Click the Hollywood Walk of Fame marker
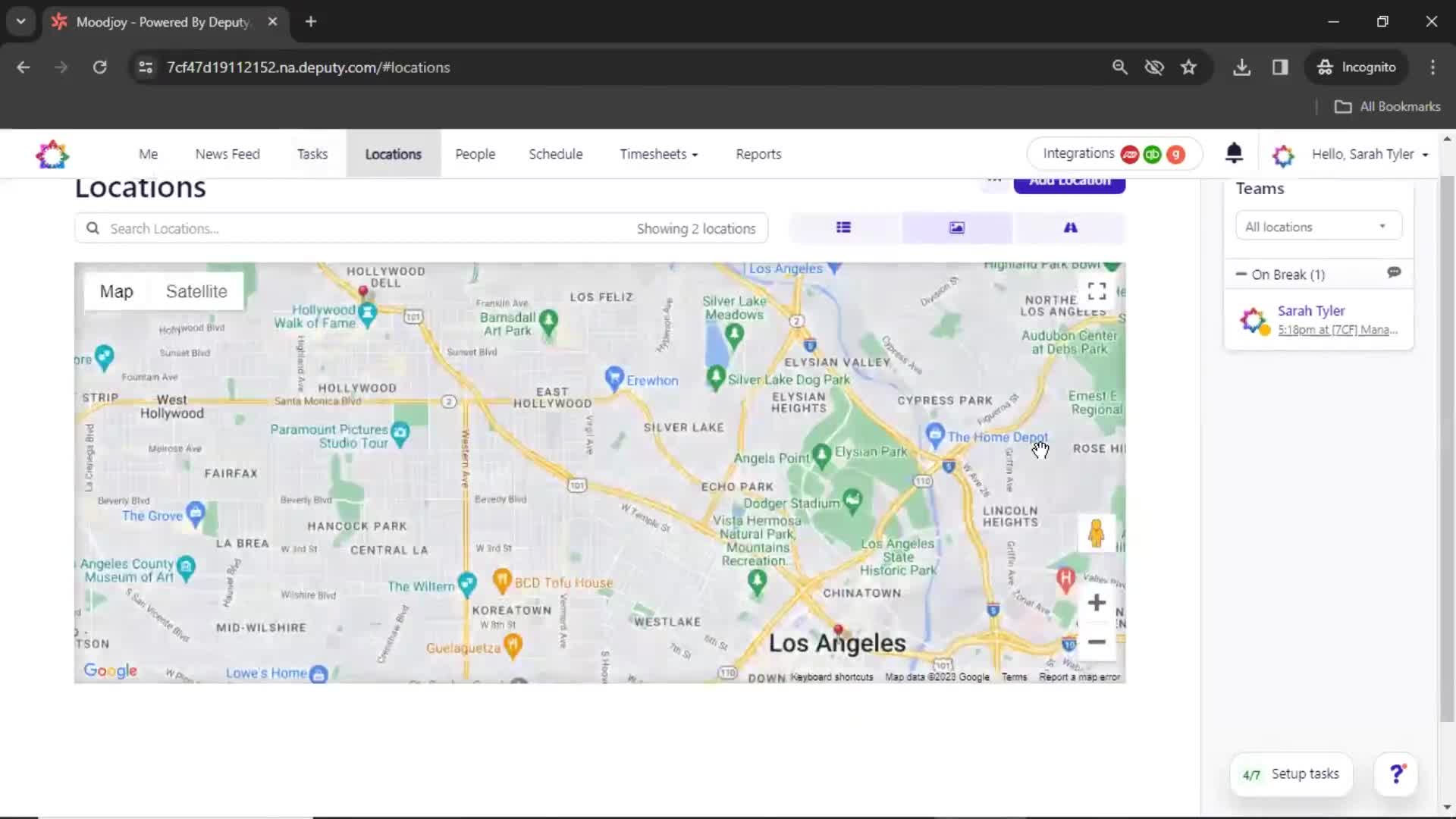This screenshot has width=1456, height=819. [x=368, y=313]
